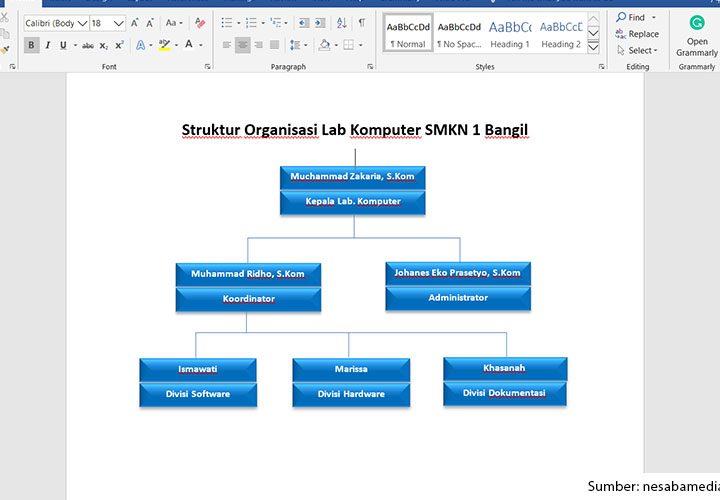This screenshot has height=500, width=720.
Task: Toggle Italic formatting
Action: pyautogui.click(x=47, y=45)
